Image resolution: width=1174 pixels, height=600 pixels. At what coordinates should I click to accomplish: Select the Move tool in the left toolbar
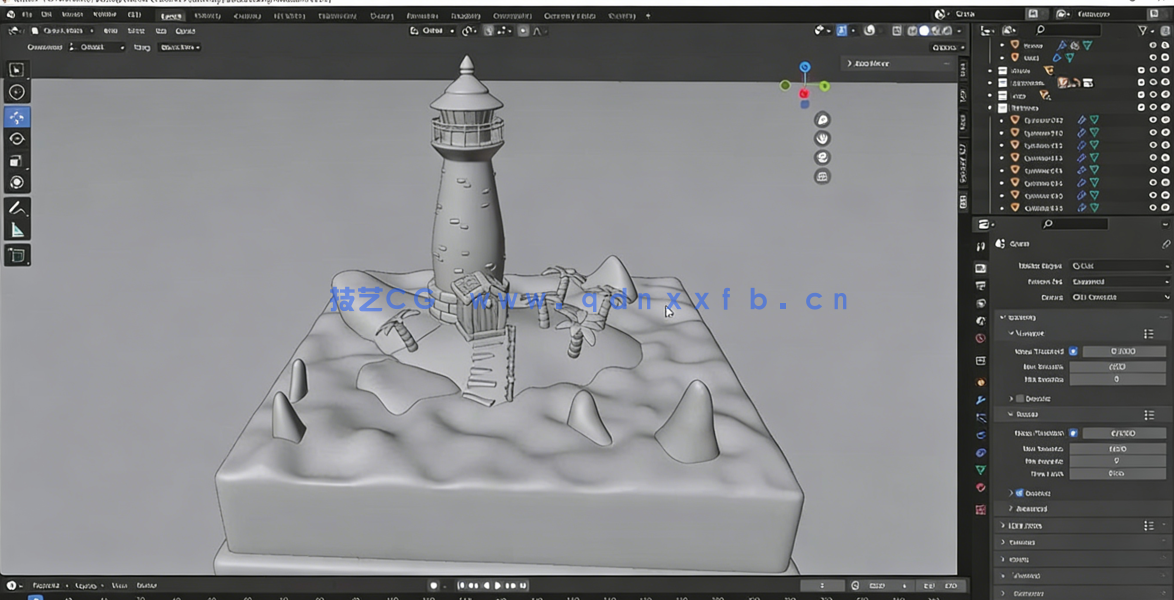(x=16, y=117)
